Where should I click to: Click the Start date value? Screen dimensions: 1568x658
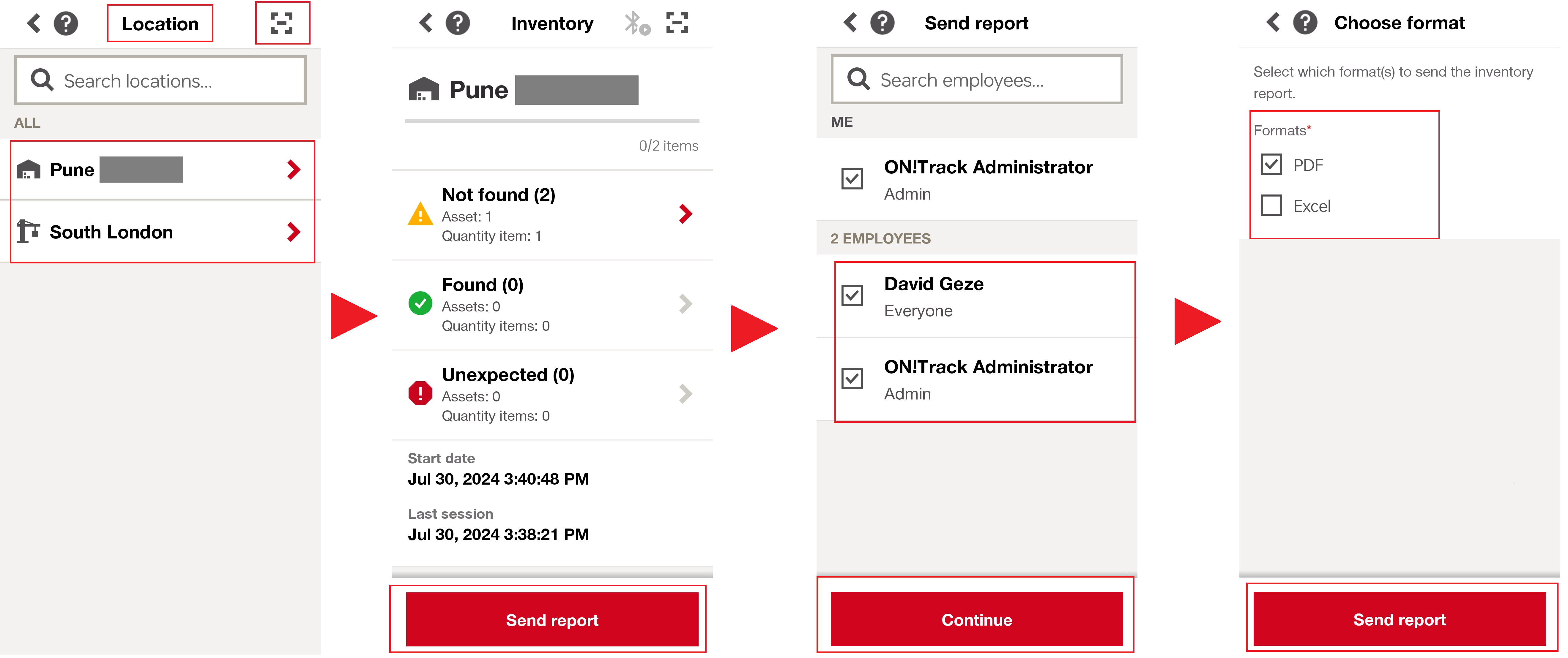coord(499,479)
